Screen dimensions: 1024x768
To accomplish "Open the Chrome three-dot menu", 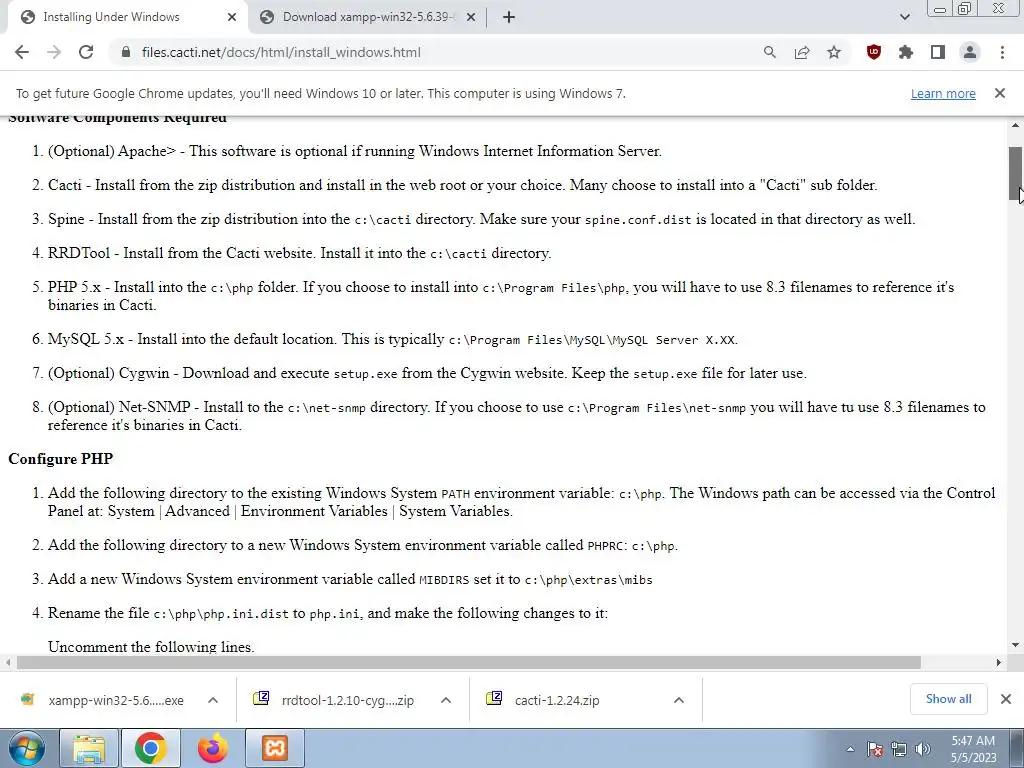I will tap(1002, 52).
